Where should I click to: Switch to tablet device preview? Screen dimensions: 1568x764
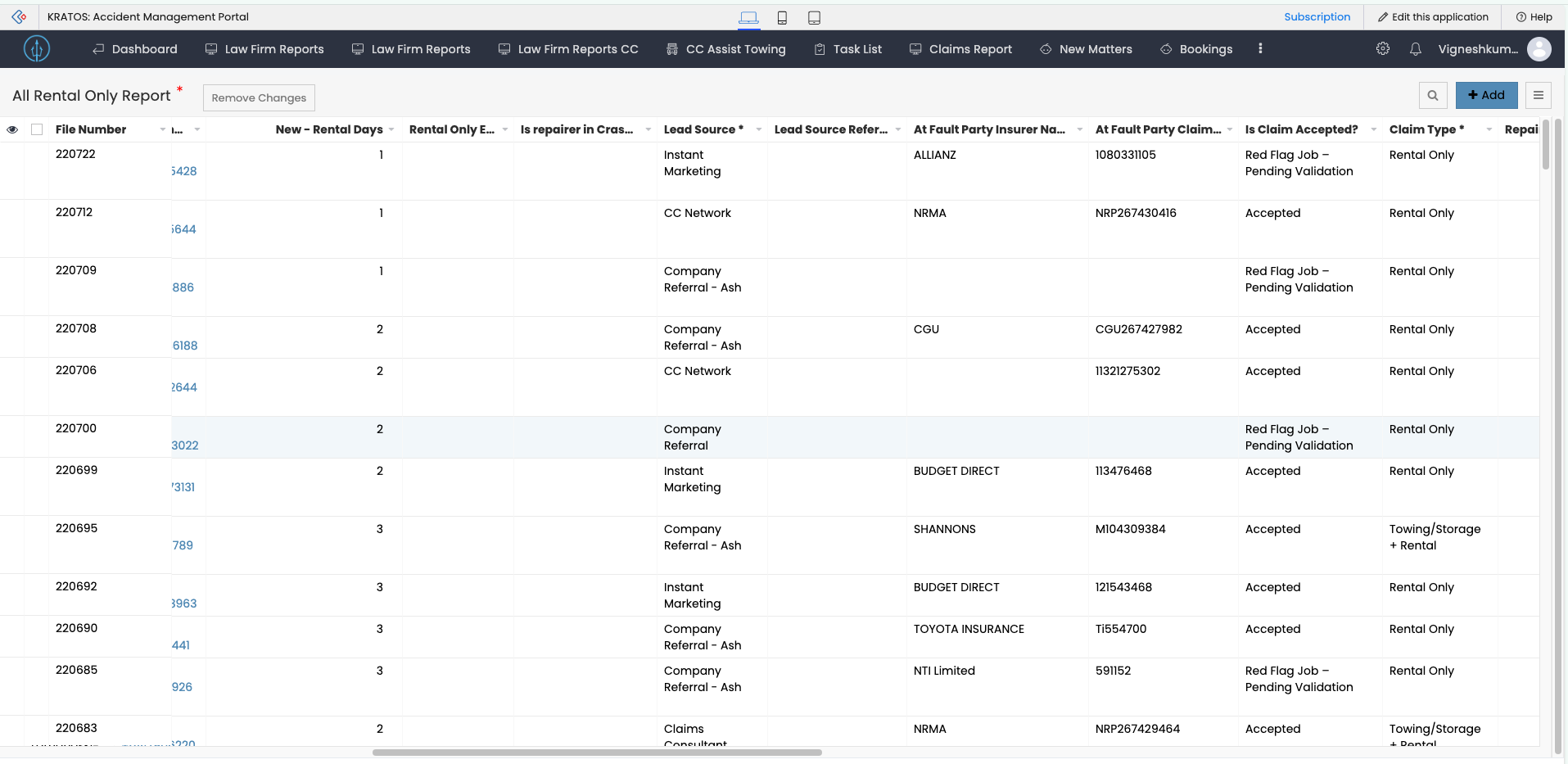pos(814,17)
